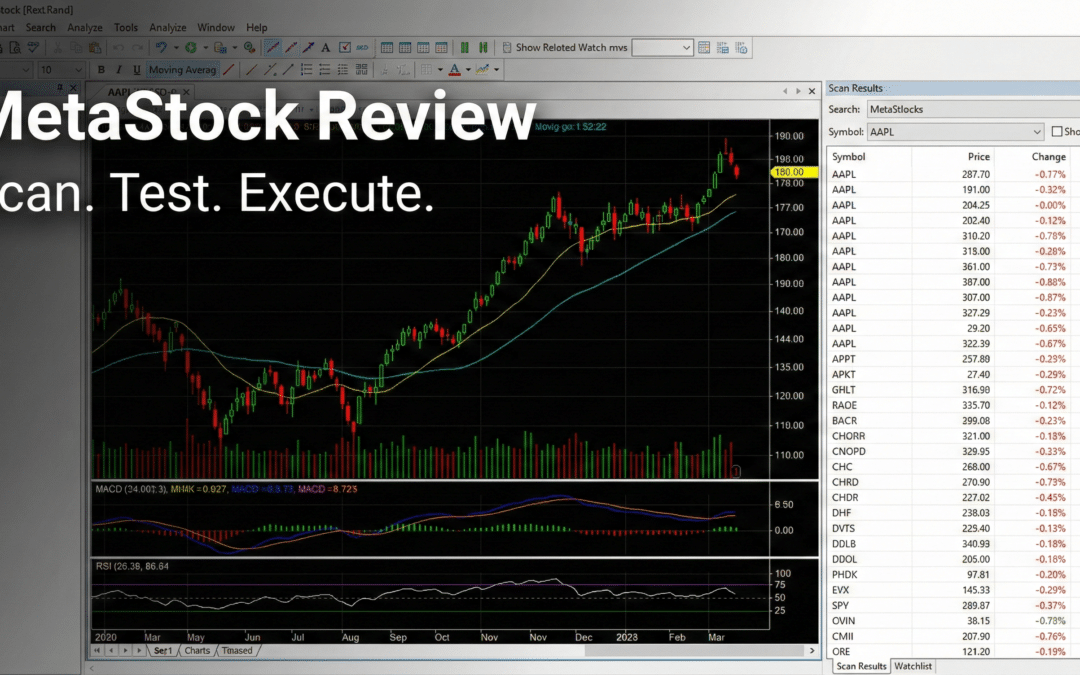Tick the Sho checkbox in the Scan Results panel
Viewport: 1080px width, 675px height.
pyautogui.click(x=1057, y=131)
